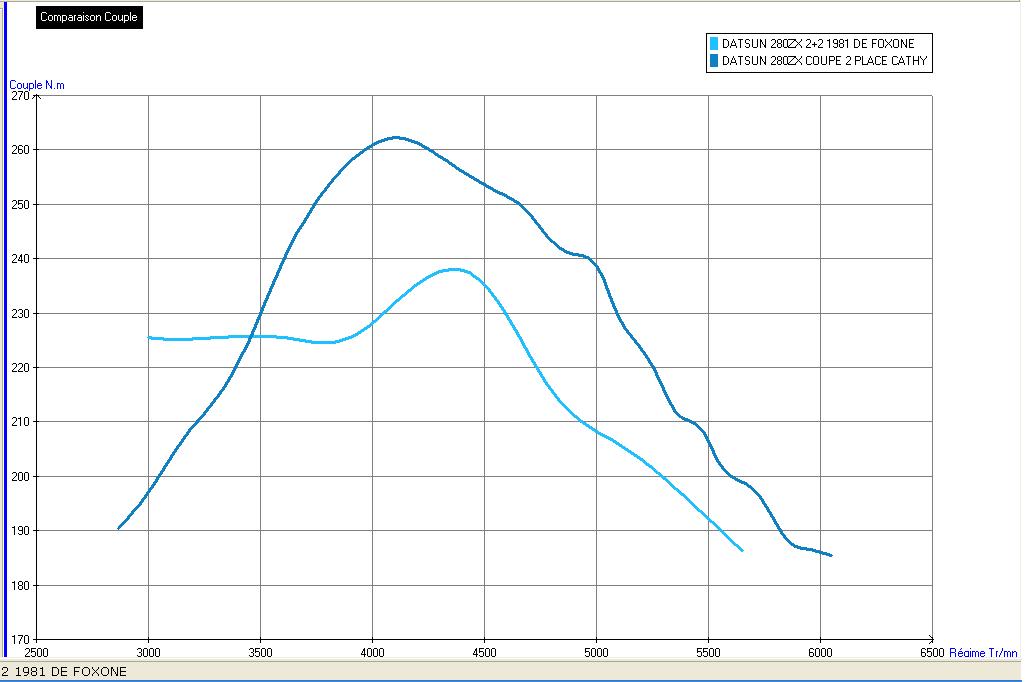Click the 4000 tick on the RPM axis
This screenshot has width=1026, height=682.
pos(372,651)
